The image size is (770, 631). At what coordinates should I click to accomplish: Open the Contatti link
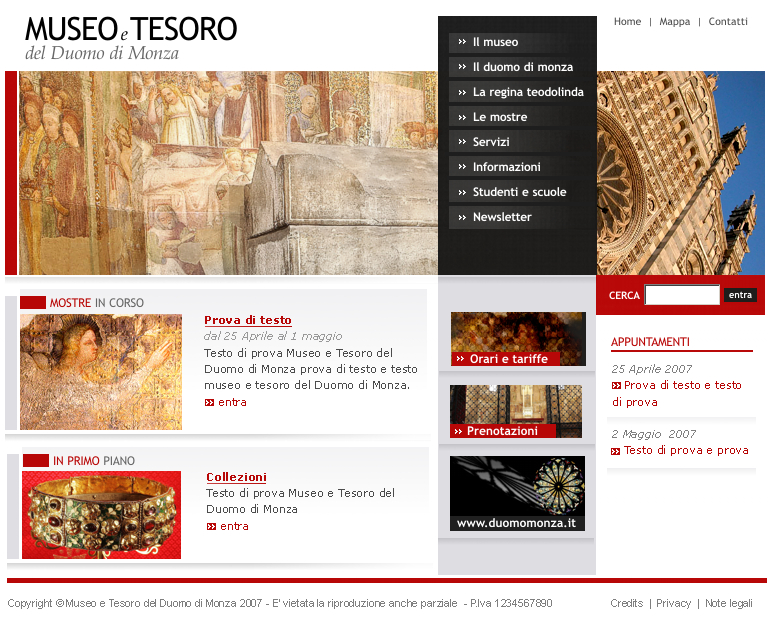728,22
